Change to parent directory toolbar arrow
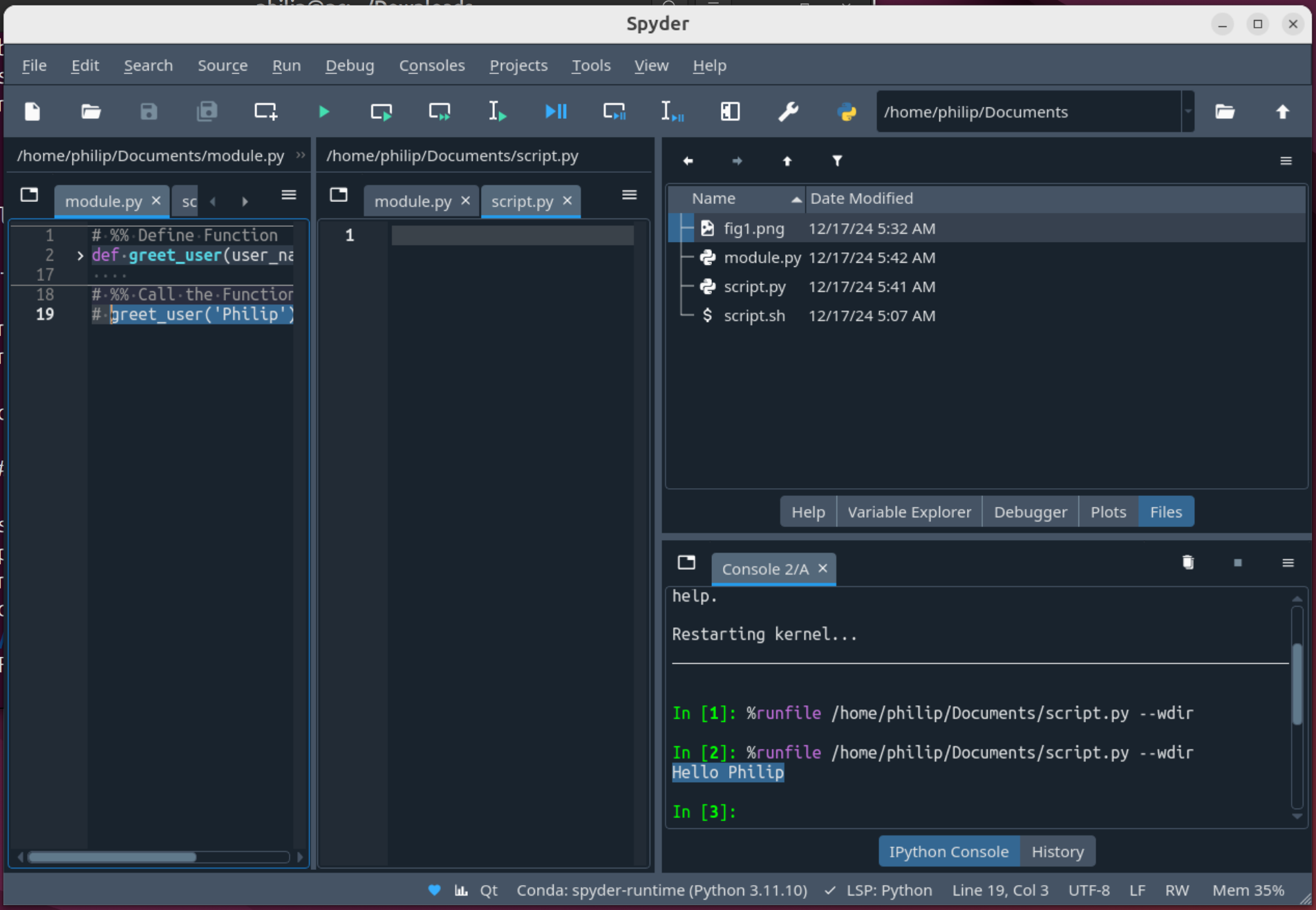The width and height of the screenshot is (1316, 910). point(1283,111)
